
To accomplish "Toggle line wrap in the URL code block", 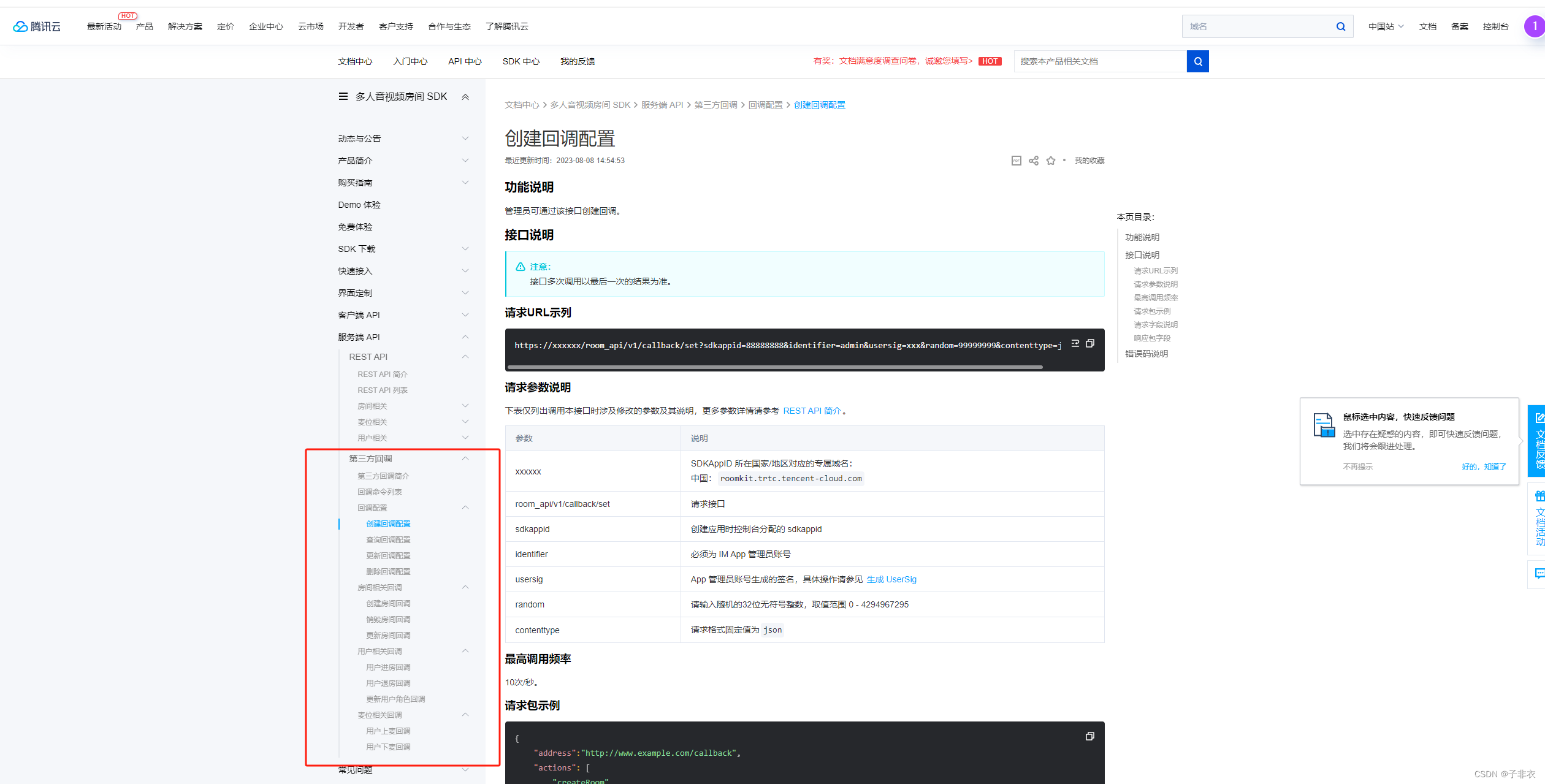I will pyautogui.click(x=1075, y=343).
